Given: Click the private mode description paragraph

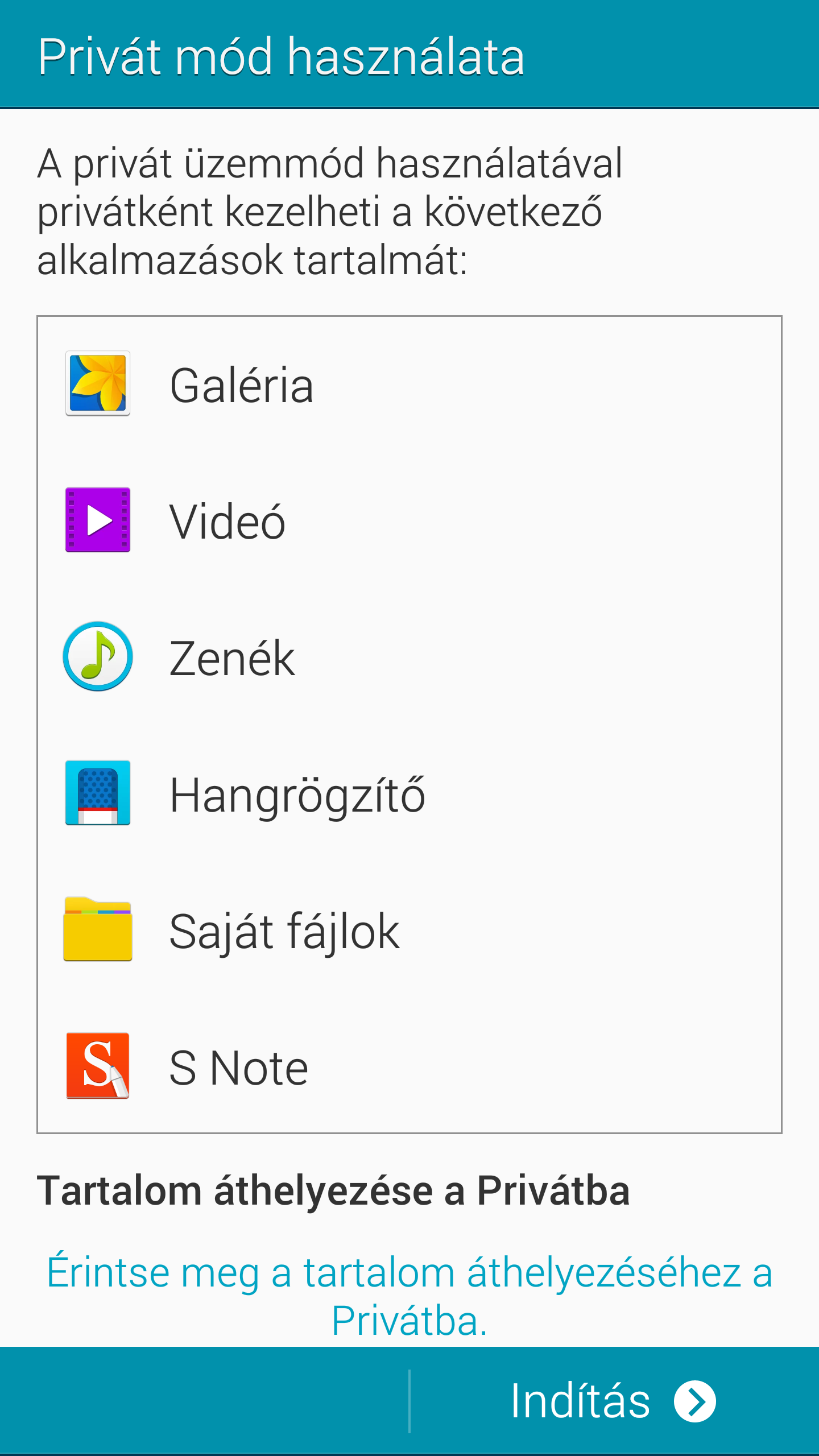Looking at the screenshot, I should click(330, 212).
